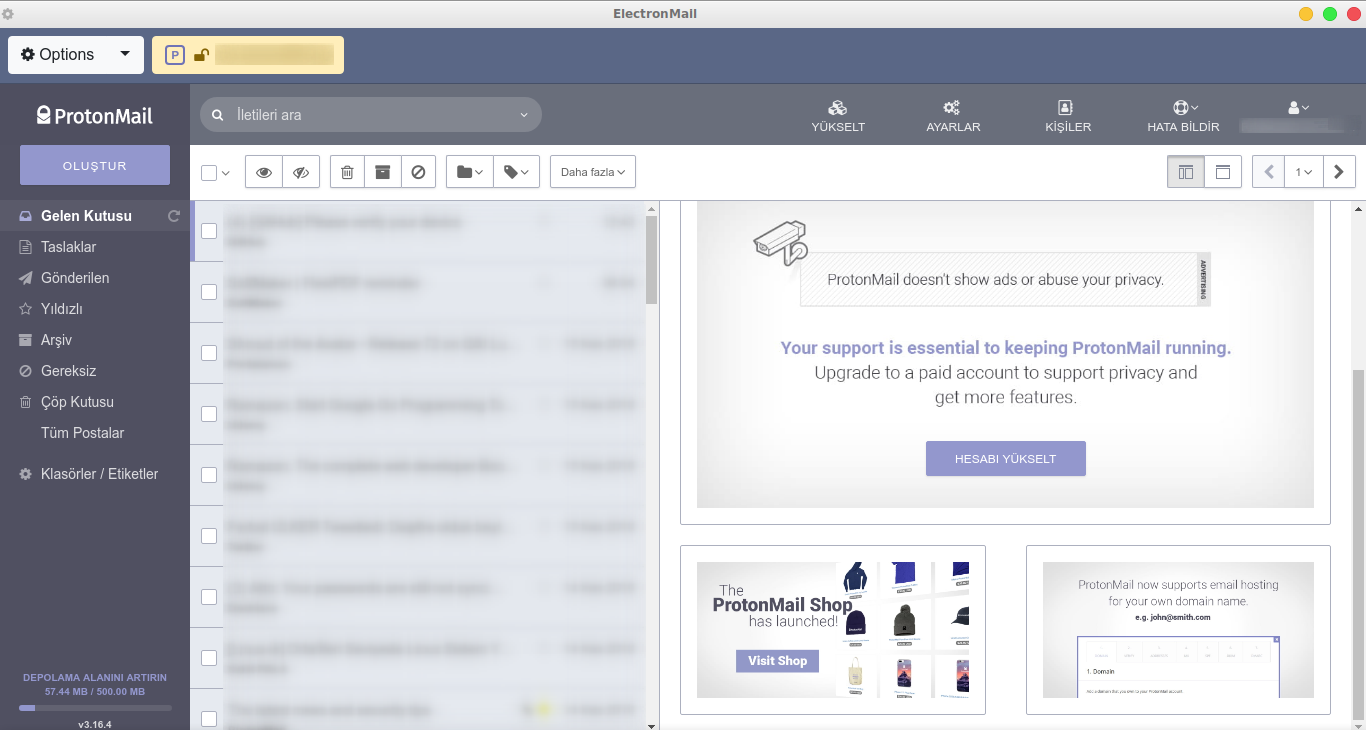Open page number 1 dropdown
Viewport: 1366px width, 730px height.
pyautogui.click(x=1304, y=172)
